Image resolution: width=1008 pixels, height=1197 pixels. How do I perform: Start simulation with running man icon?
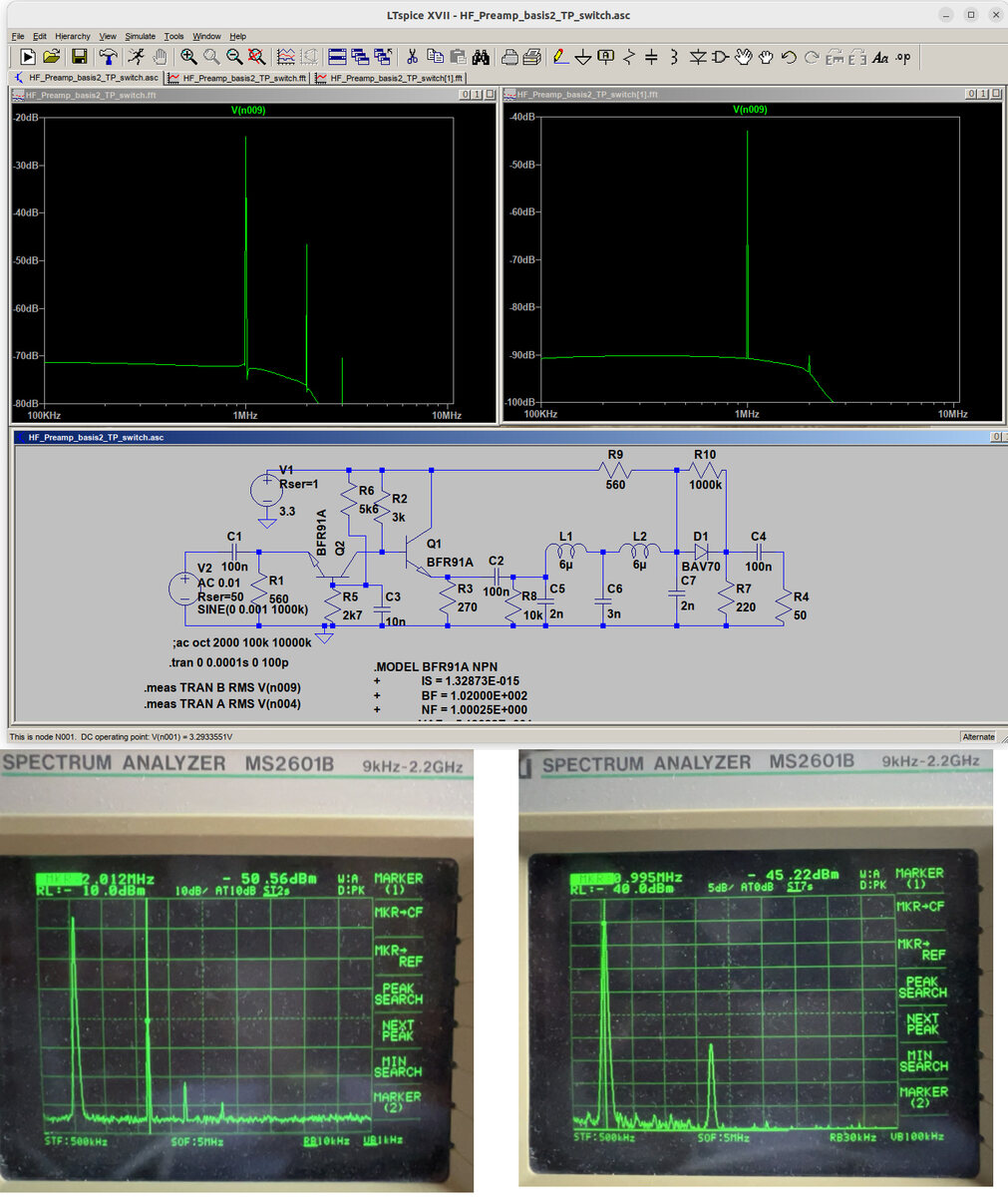click(137, 58)
